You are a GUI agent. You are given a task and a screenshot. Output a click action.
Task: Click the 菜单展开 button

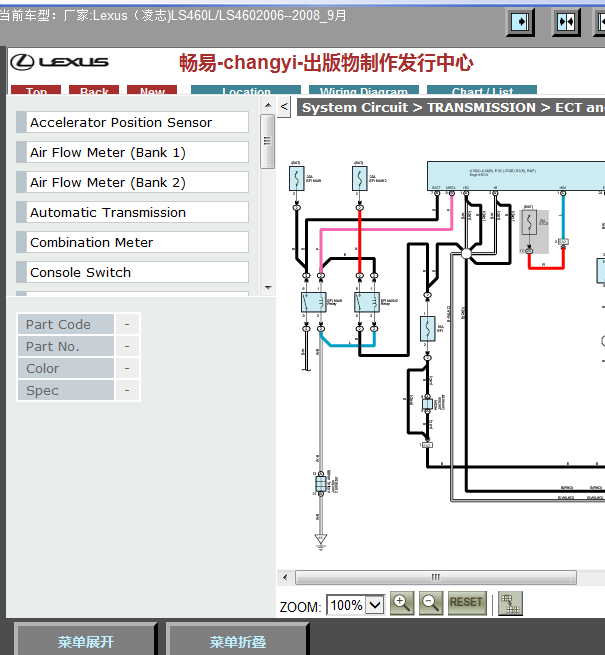coord(86,641)
